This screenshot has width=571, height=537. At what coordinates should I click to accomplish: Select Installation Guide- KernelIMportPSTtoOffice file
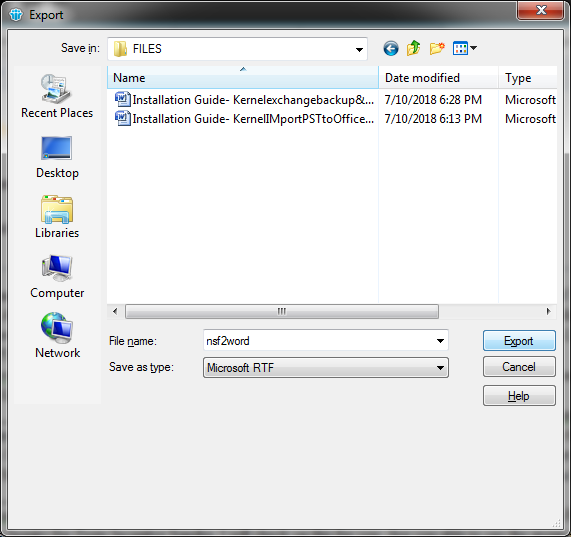coord(244,119)
